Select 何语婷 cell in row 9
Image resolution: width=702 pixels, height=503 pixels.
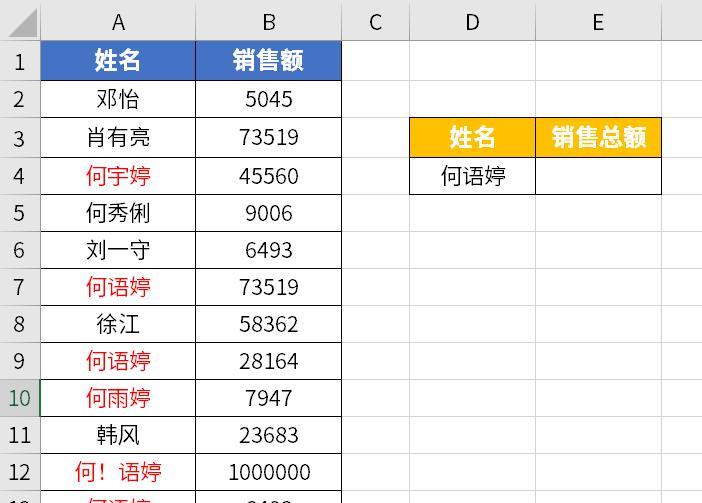point(118,361)
